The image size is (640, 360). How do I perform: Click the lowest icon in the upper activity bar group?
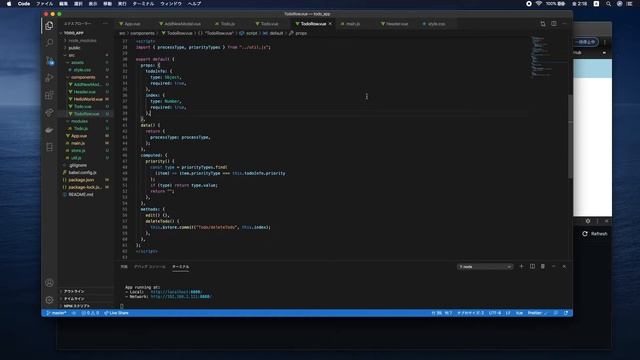pos(49,147)
